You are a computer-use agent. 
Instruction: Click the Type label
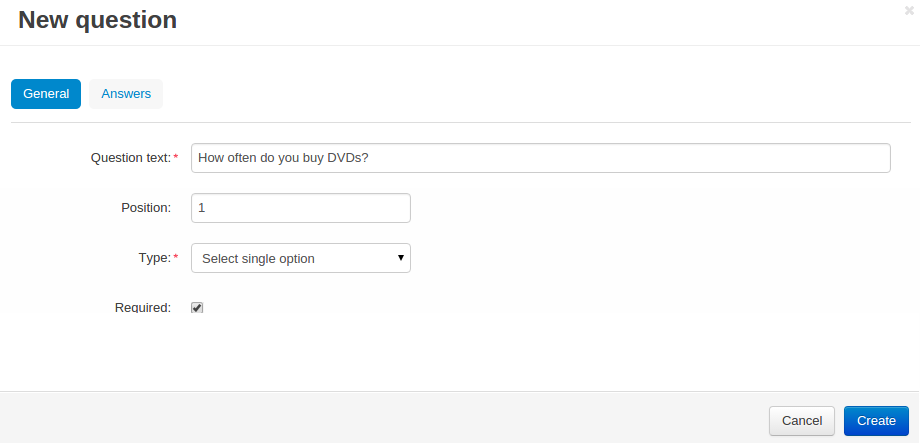click(154, 258)
